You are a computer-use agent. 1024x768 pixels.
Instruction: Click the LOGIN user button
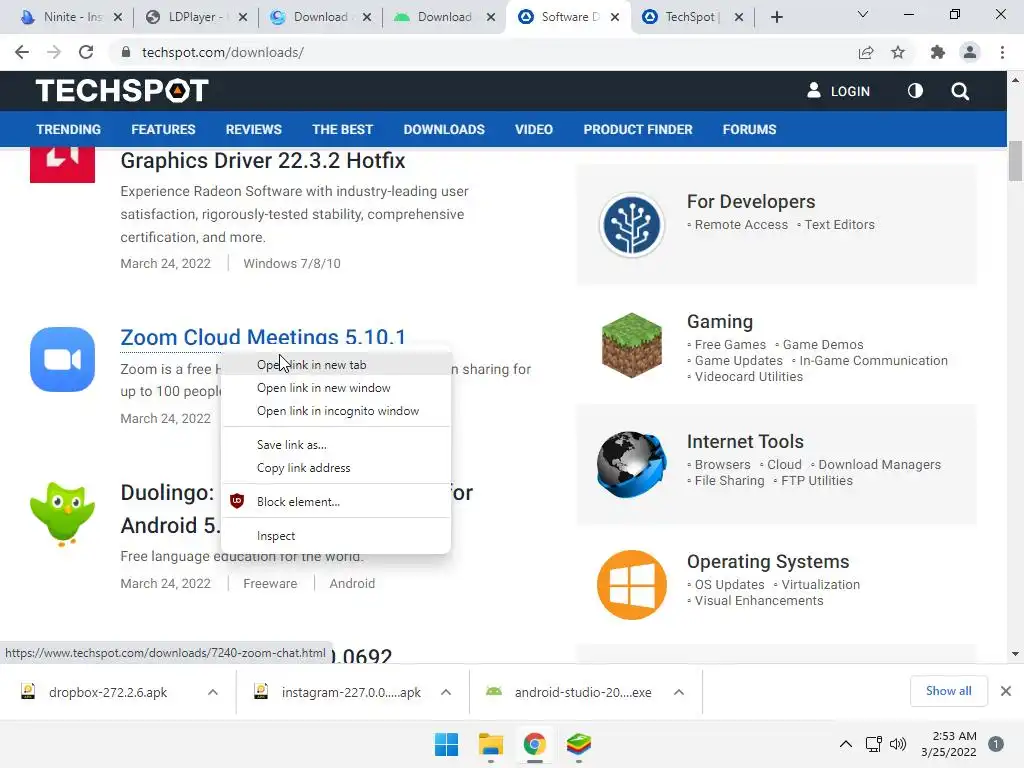coord(839,91)
